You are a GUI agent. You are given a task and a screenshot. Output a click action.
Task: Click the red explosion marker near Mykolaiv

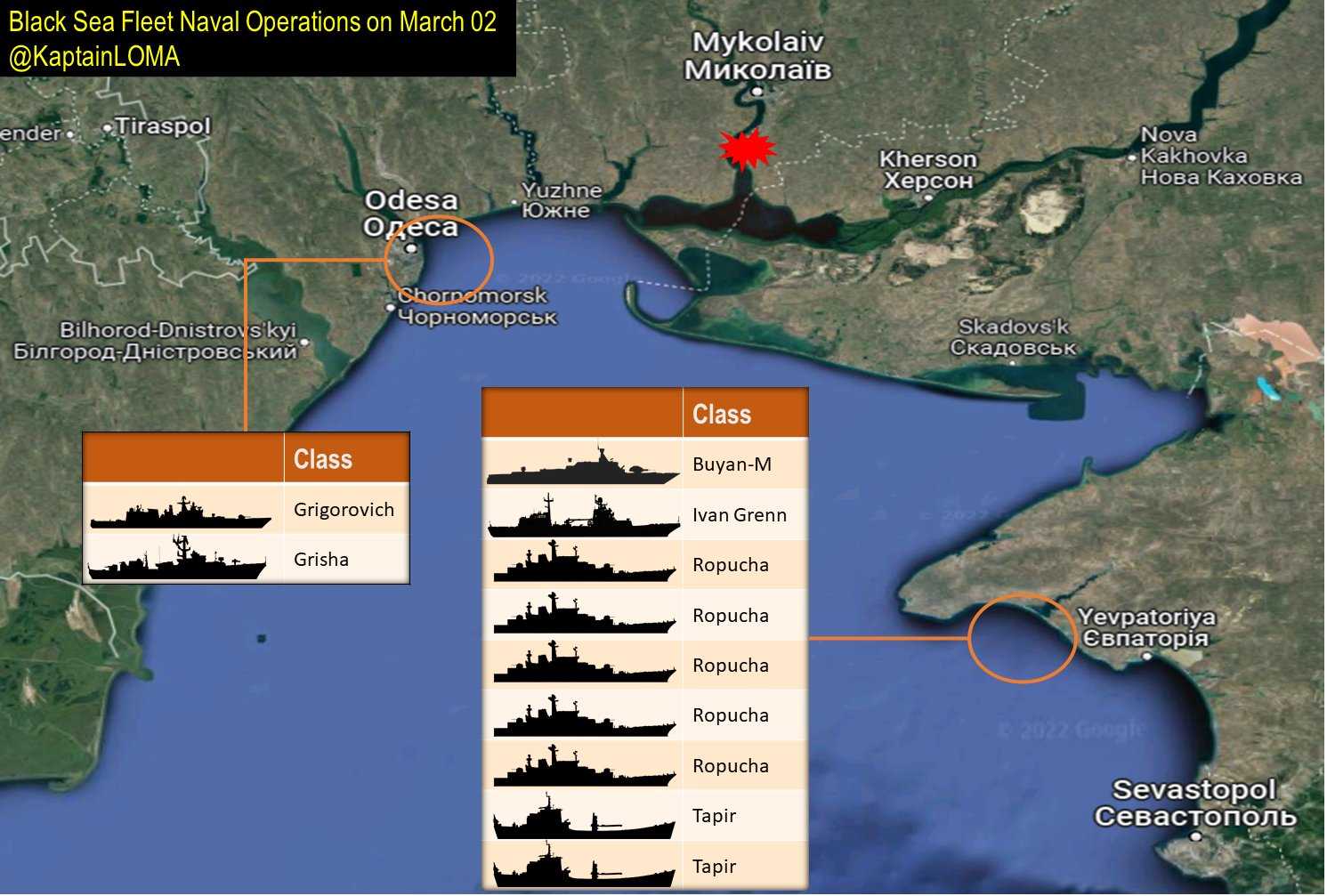click(746, 149)
